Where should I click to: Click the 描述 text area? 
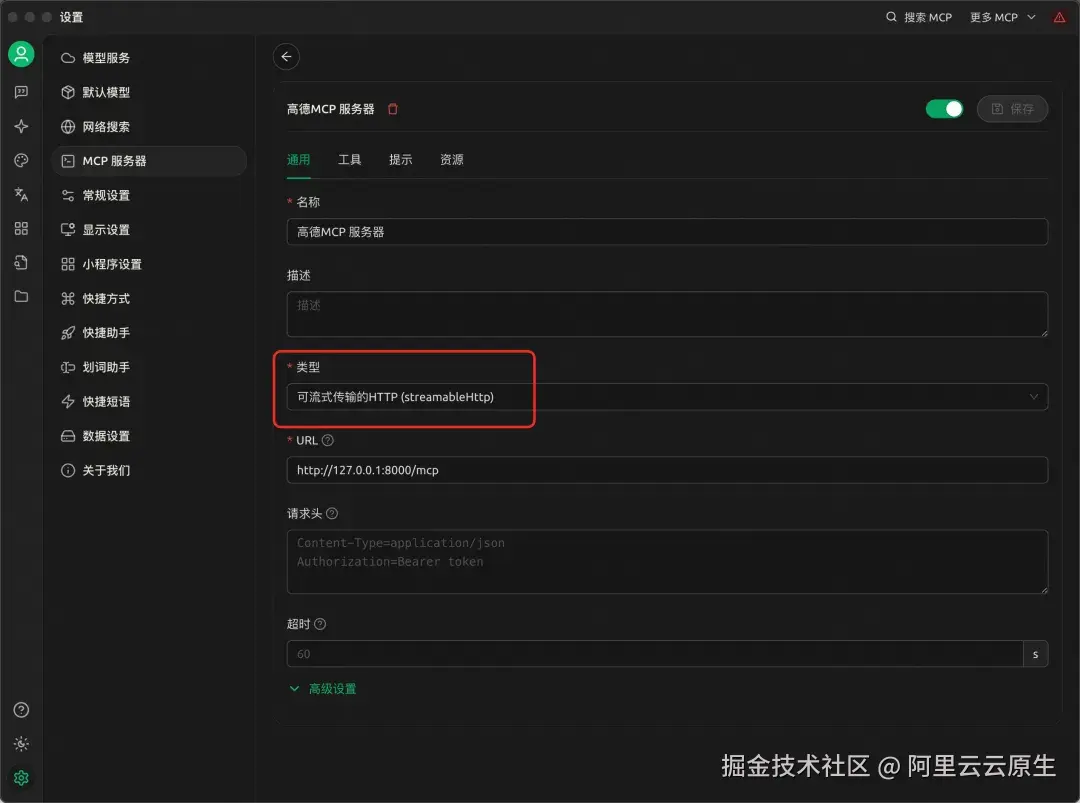tap(667, 314)
